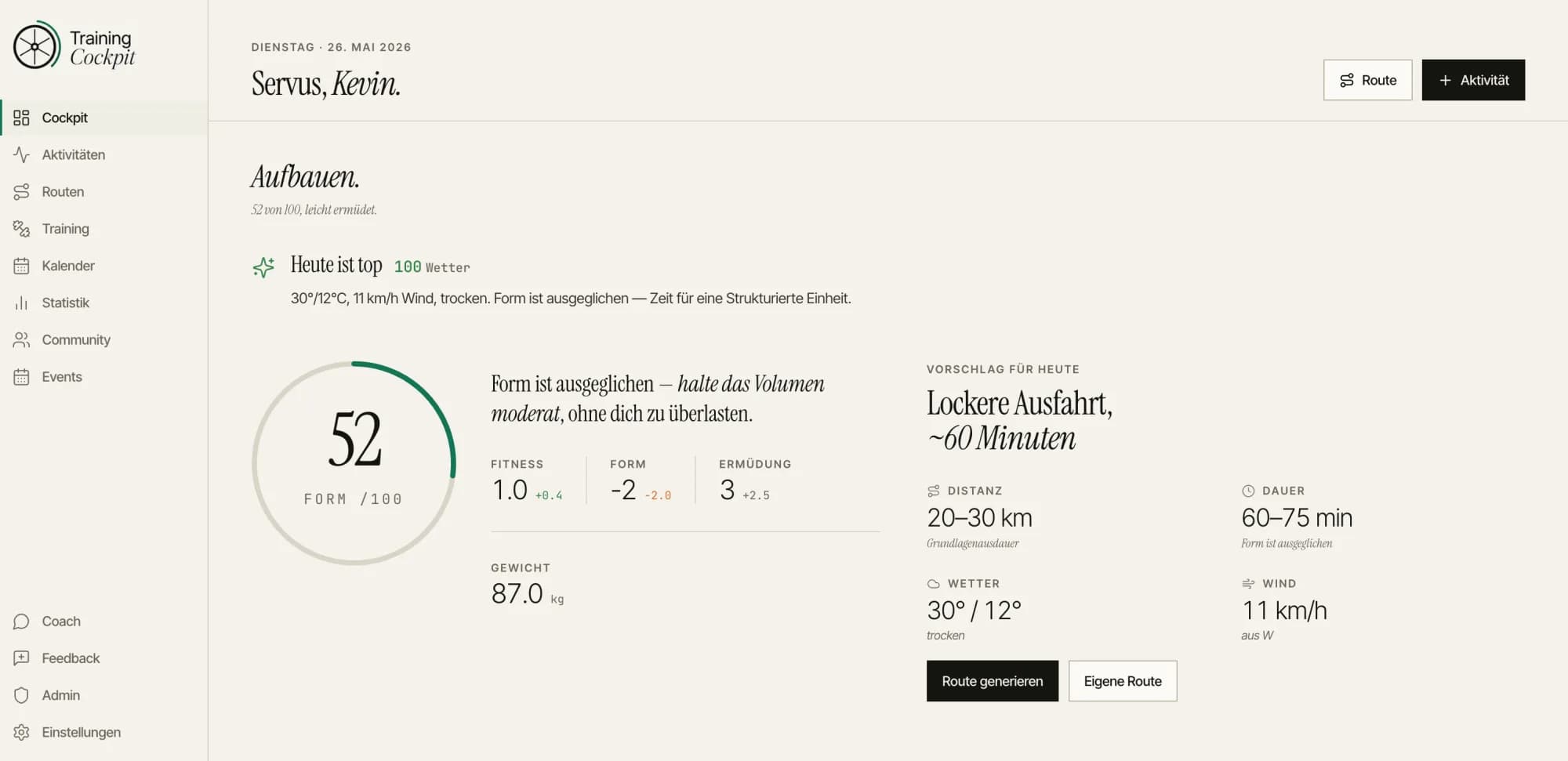1568x761 pixels.
Task: Click the +2.5 Ermüdung change value
Action: point(756,495)
